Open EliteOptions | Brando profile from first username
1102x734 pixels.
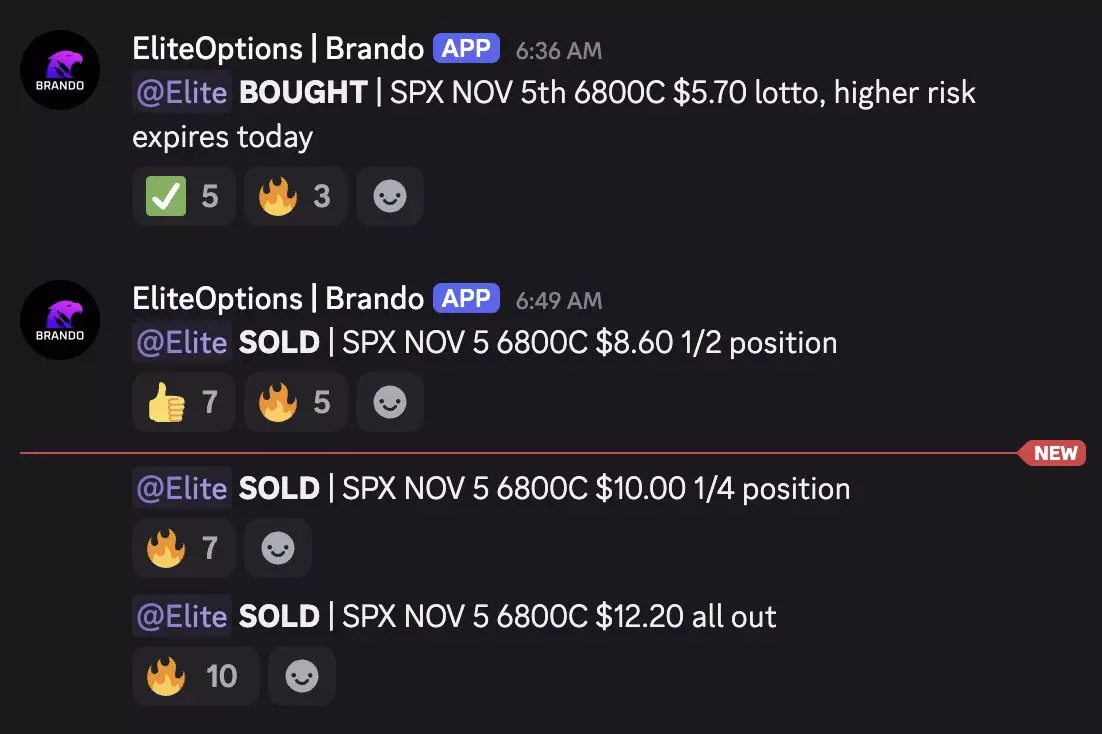tap(278, 48)
